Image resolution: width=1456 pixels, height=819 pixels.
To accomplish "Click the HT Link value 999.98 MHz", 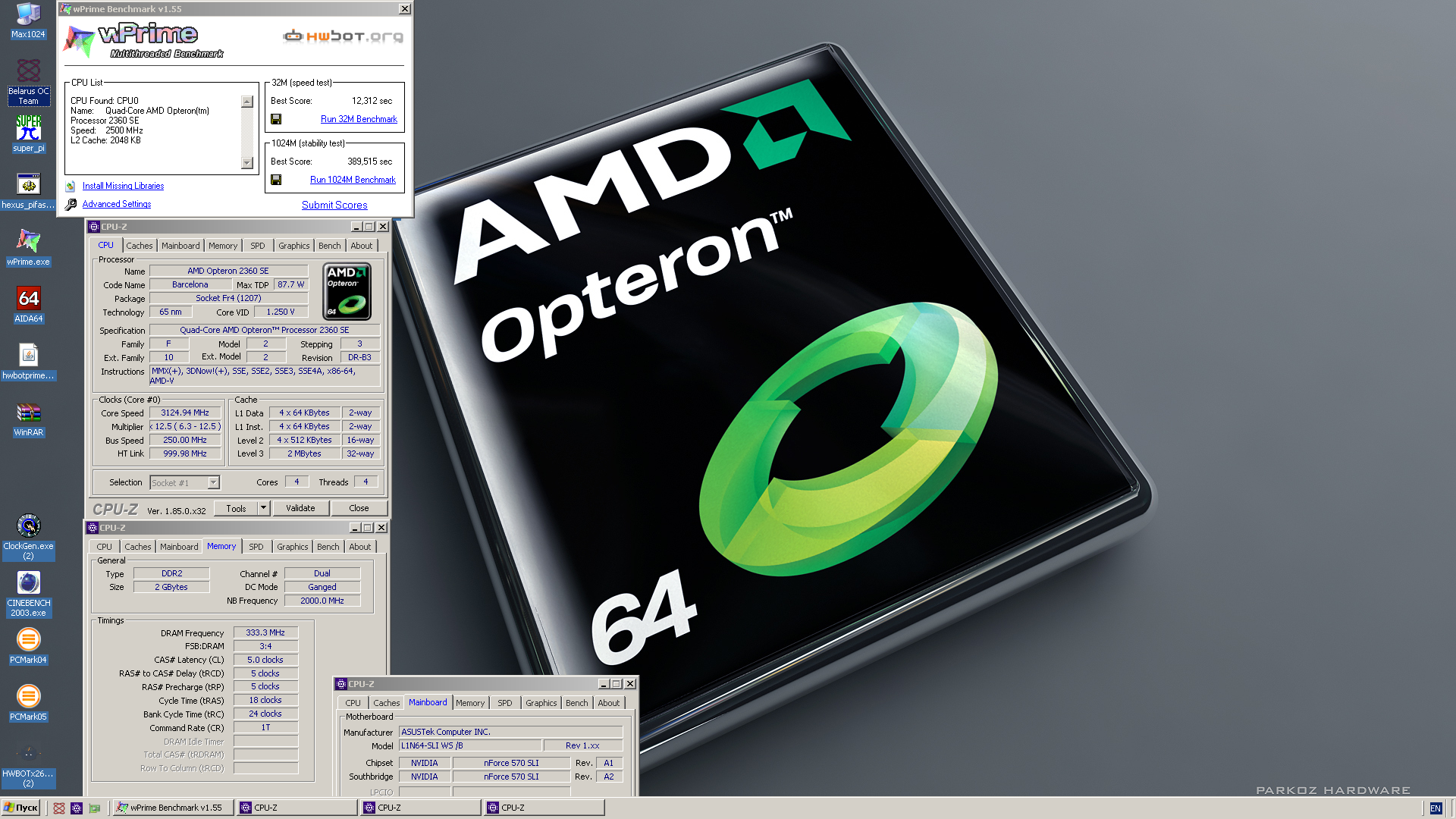I will (185, 453).
